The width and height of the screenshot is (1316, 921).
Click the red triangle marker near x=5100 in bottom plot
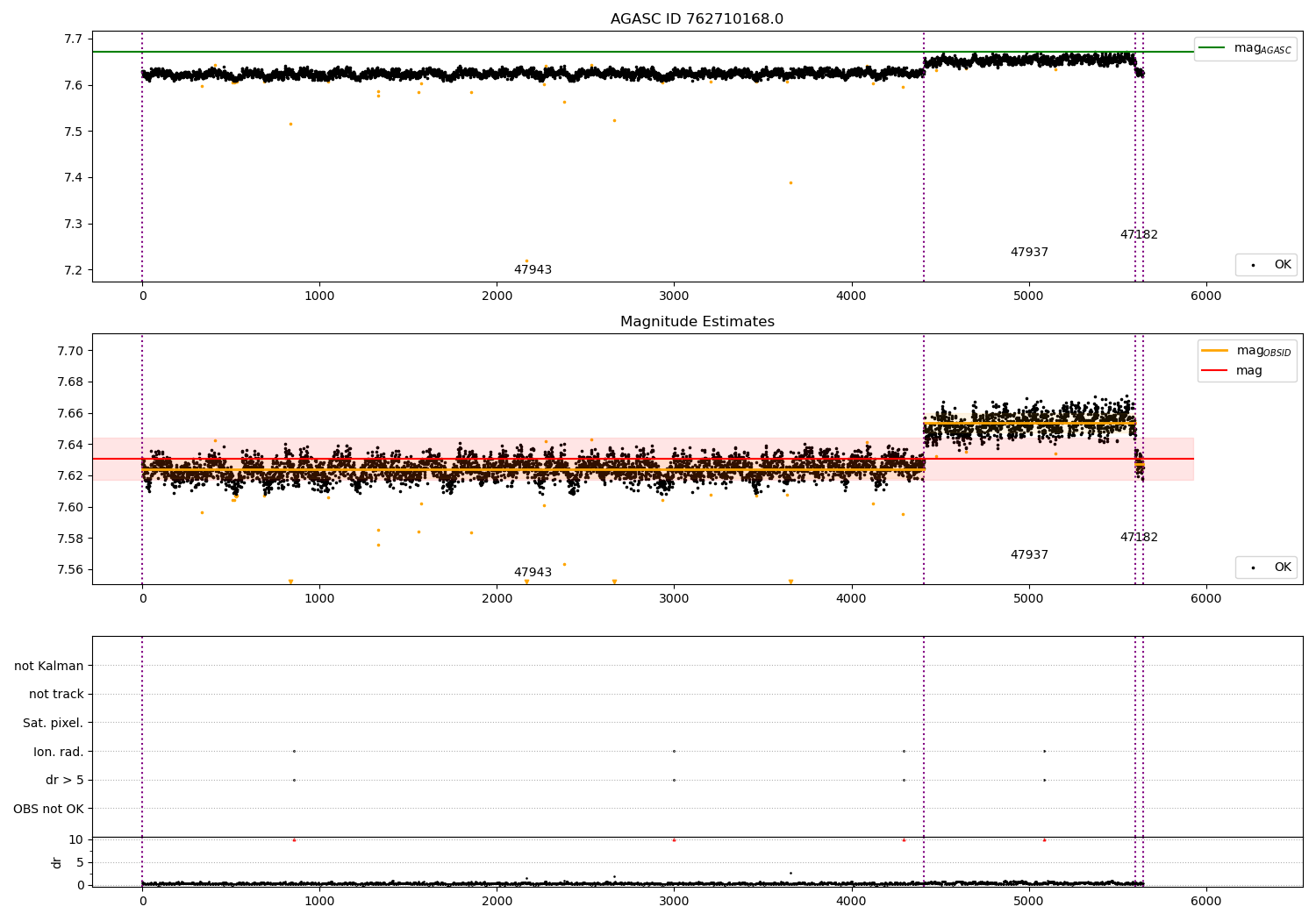click(x=1044, y=839)
